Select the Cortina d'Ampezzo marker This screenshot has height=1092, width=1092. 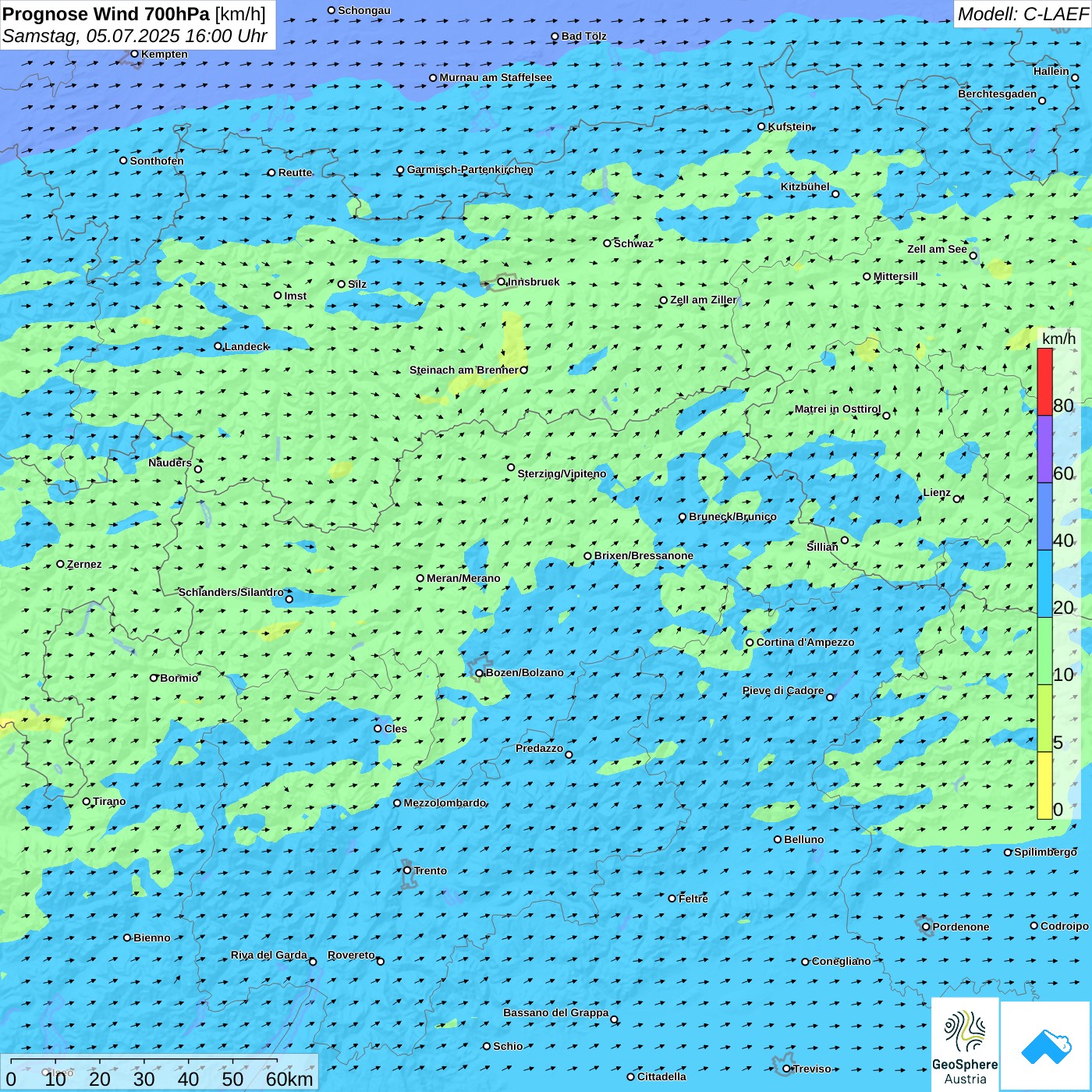[750, 643]
